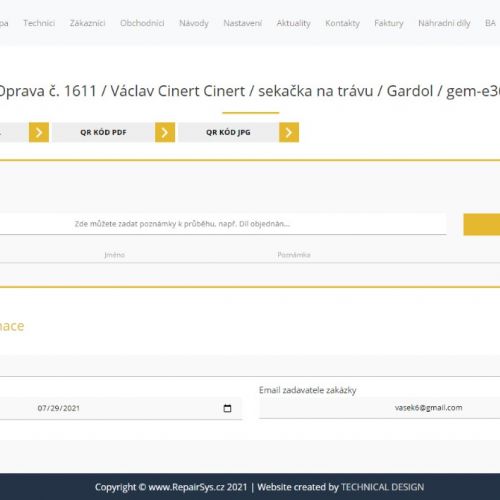Screen dimensions: 500x500
Task: Click the yellow arrow icon before QR KÓD PDF
Action: [x=39, y=132]
